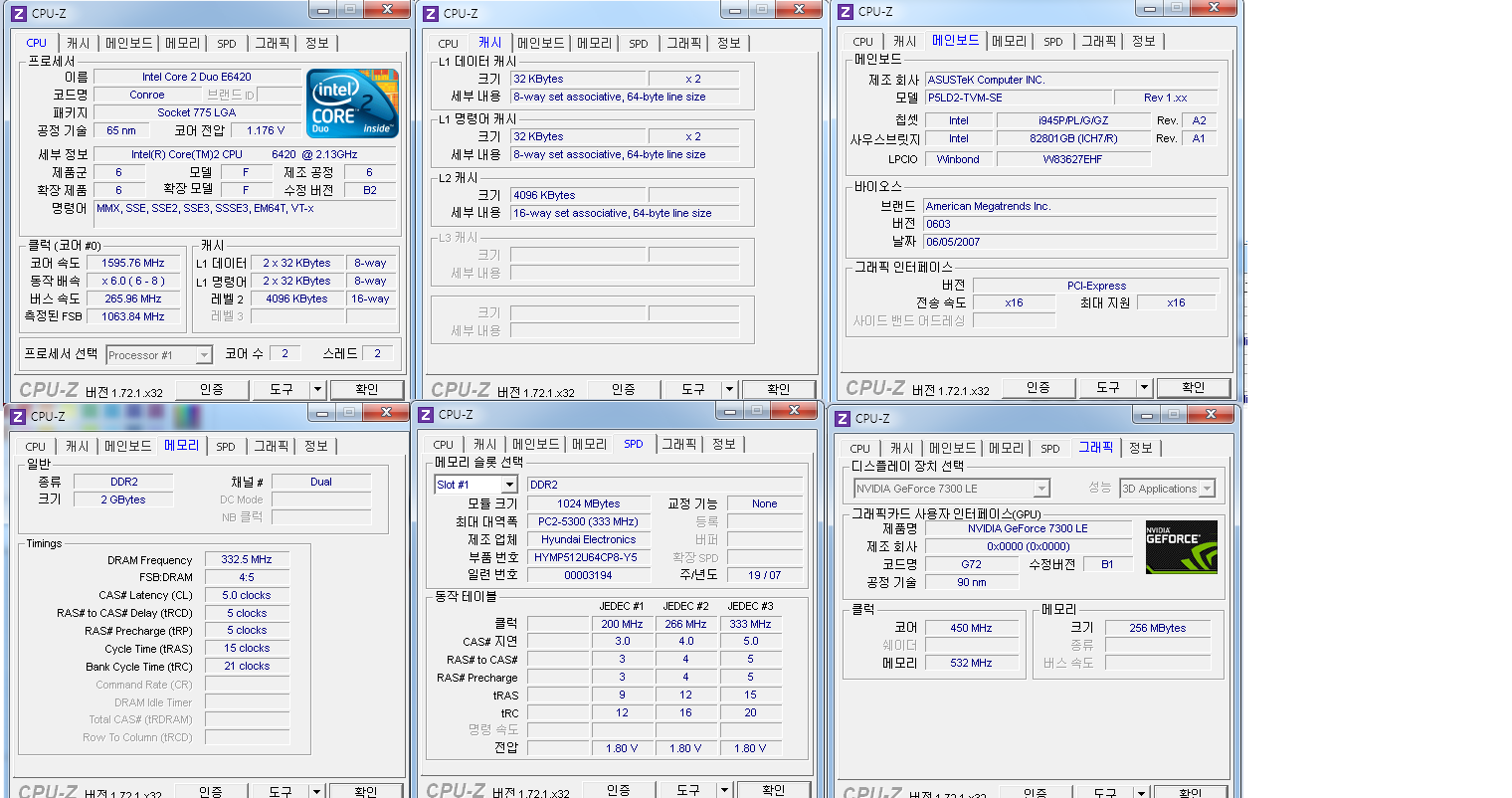1512x798 pixels.
Task: Click 도구 button in the 캐시 tab window
Action: 693,389
